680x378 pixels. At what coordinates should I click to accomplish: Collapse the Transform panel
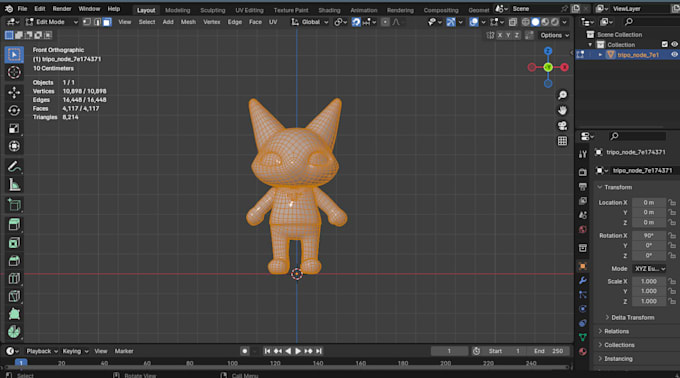click(x=614, y=187)
